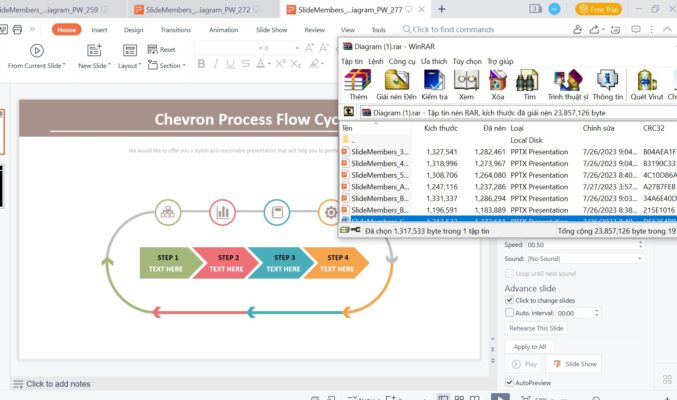677x400 pixels.
Task: Click the window count icon showing 3
Action: (x=535, y=9)
